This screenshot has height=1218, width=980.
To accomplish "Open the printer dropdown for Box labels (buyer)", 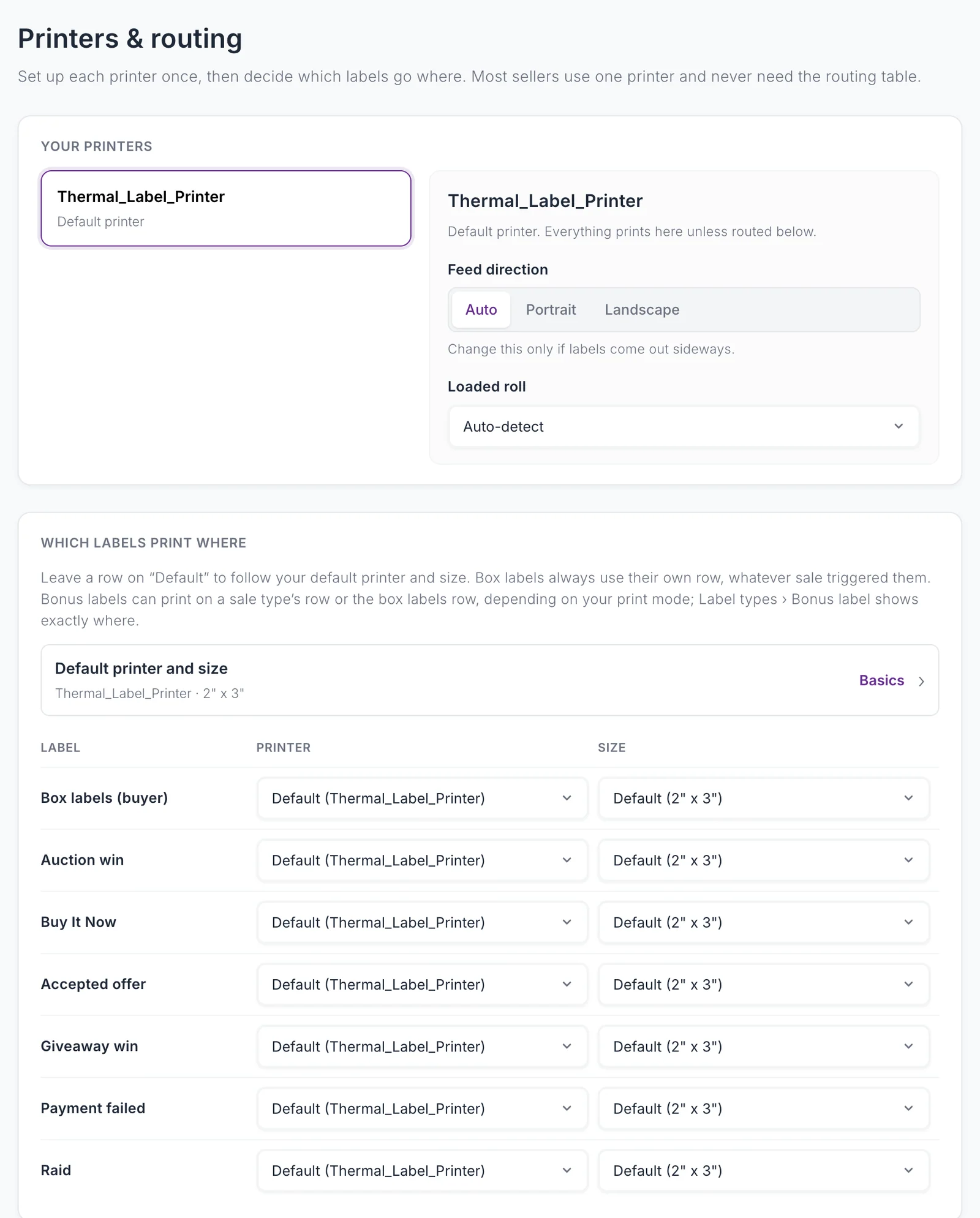I will point(422,799).
